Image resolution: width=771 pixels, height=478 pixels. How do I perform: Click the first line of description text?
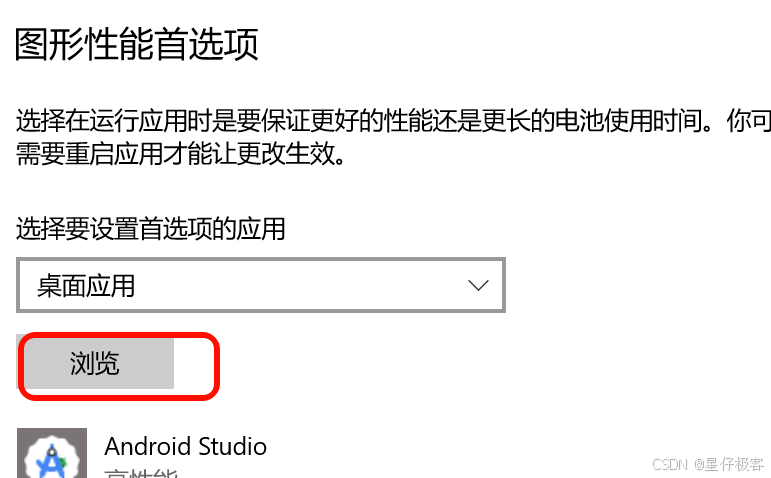tap(393, 120)
